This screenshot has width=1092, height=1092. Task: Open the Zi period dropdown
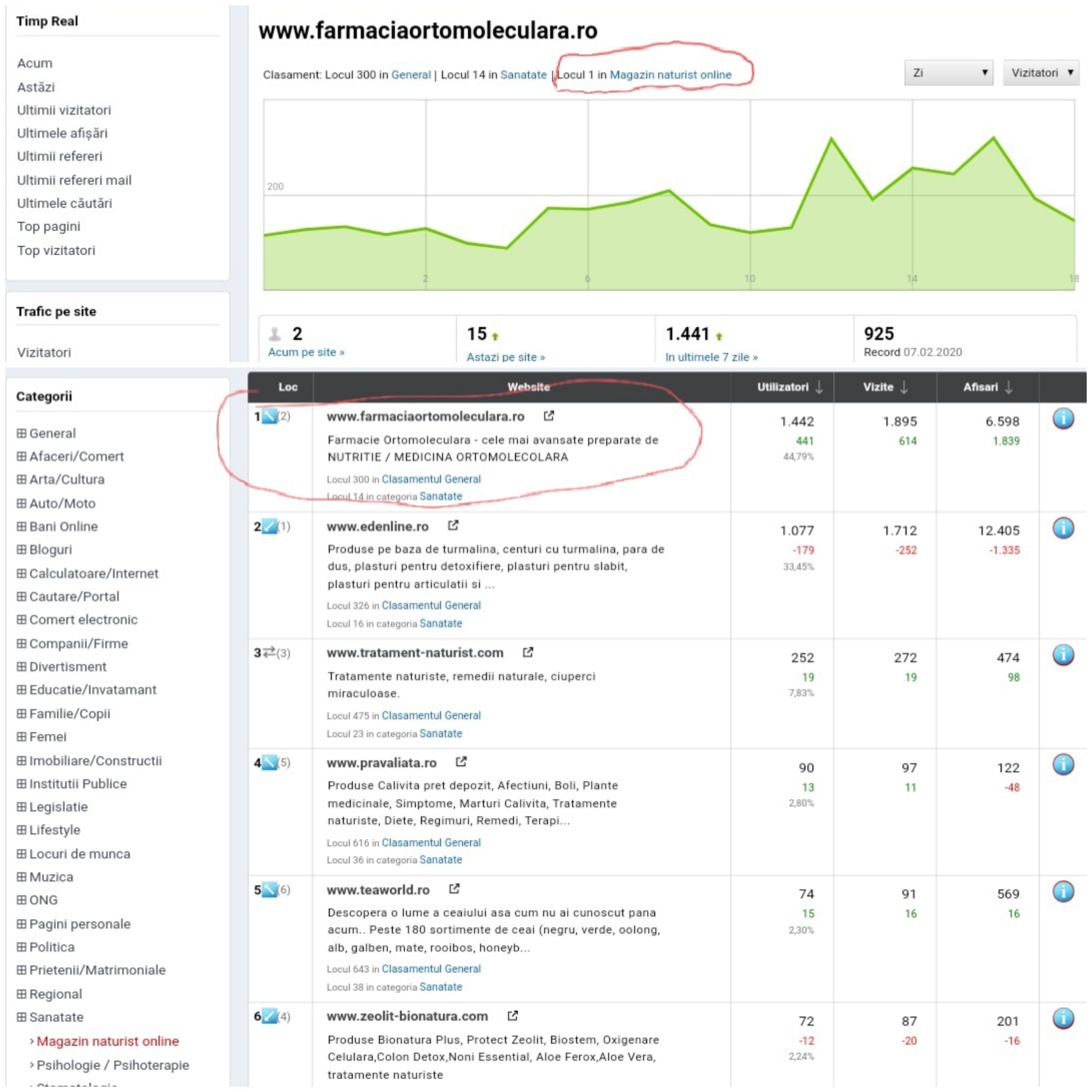(948, 73)
